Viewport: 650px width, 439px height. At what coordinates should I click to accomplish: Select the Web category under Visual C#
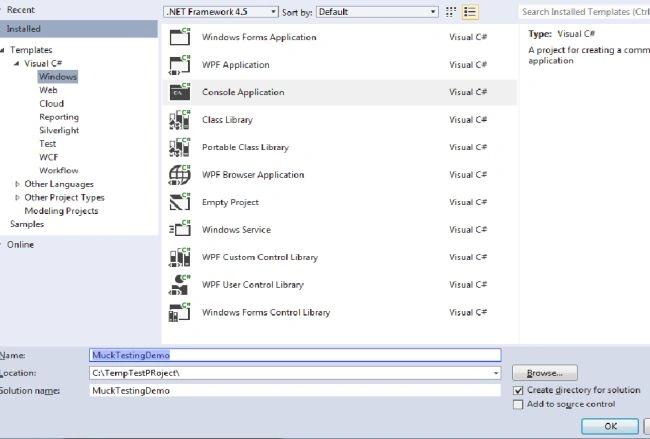click(x=48, y=90)
